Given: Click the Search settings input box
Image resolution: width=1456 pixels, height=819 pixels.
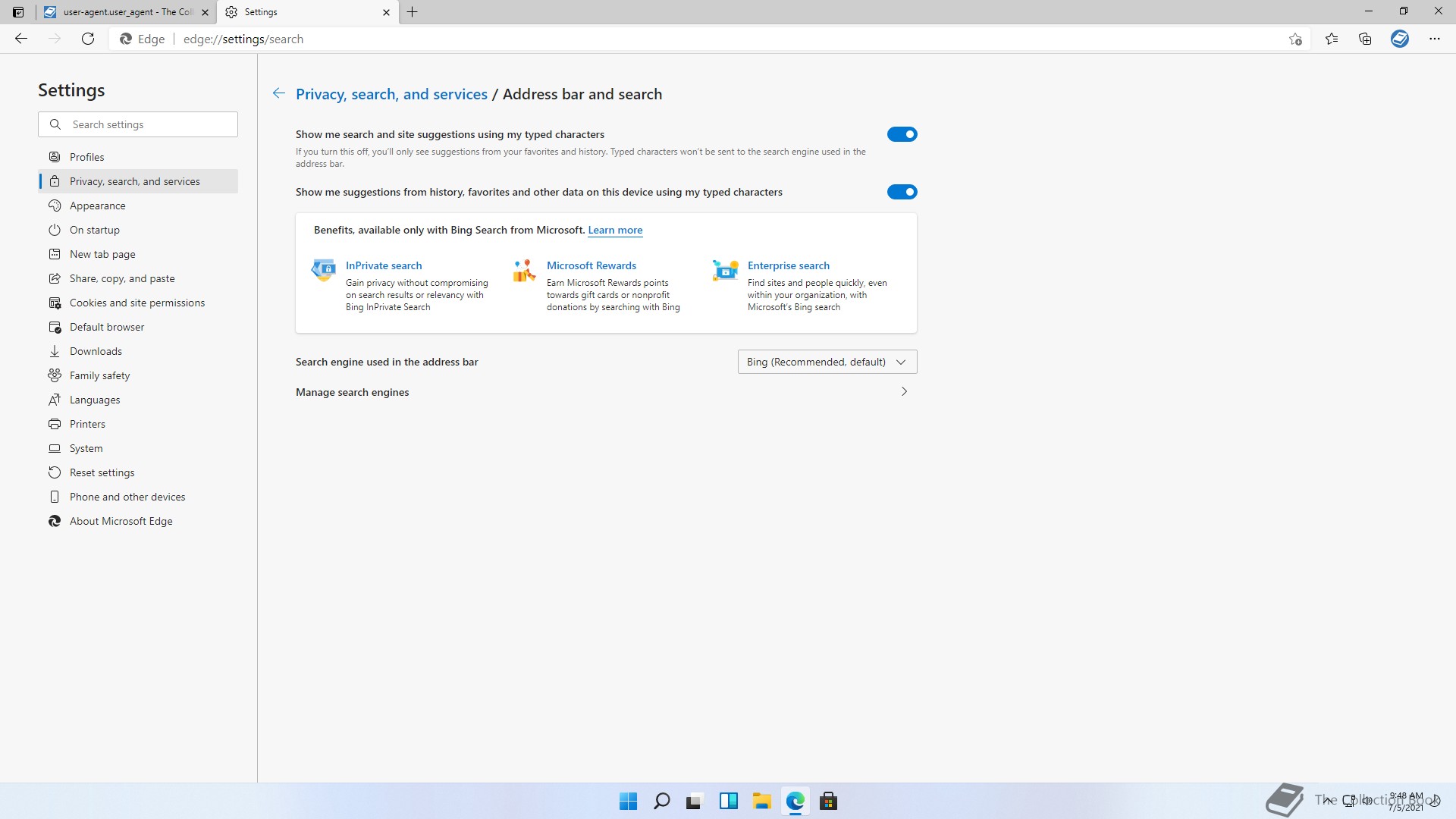Looking at the screenshot, I should 138,124.
